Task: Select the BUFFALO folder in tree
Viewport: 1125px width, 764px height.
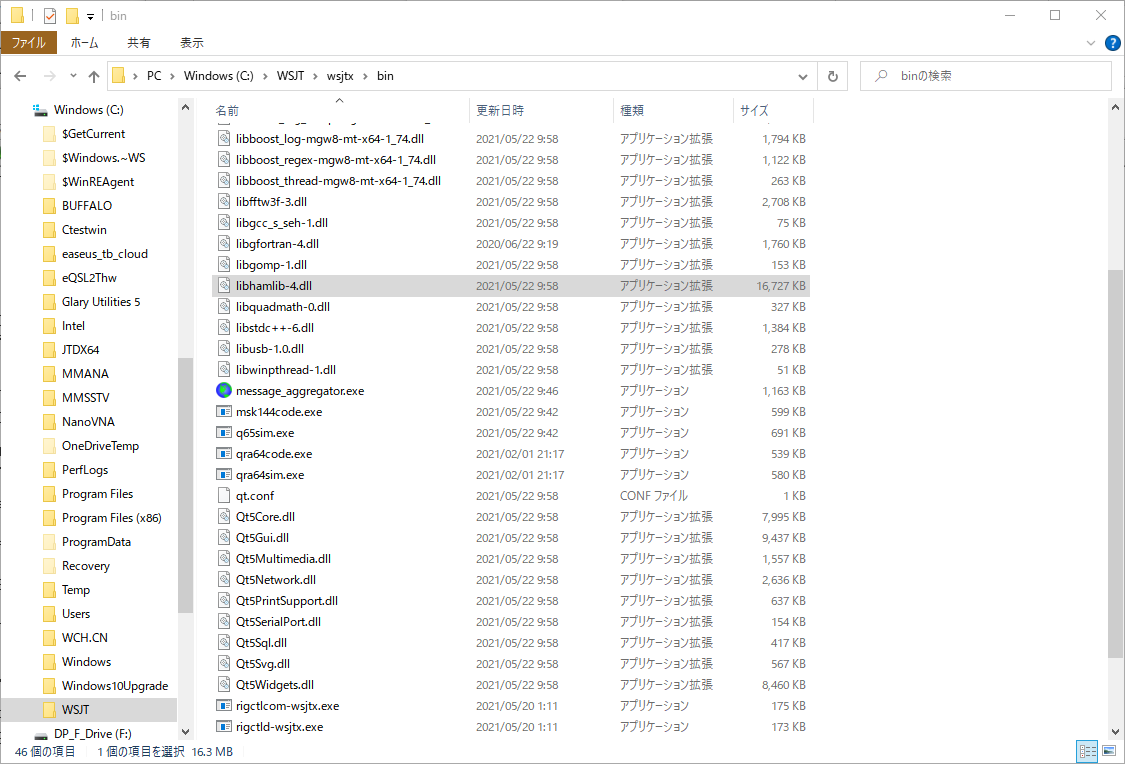Action: coord(87,206)
